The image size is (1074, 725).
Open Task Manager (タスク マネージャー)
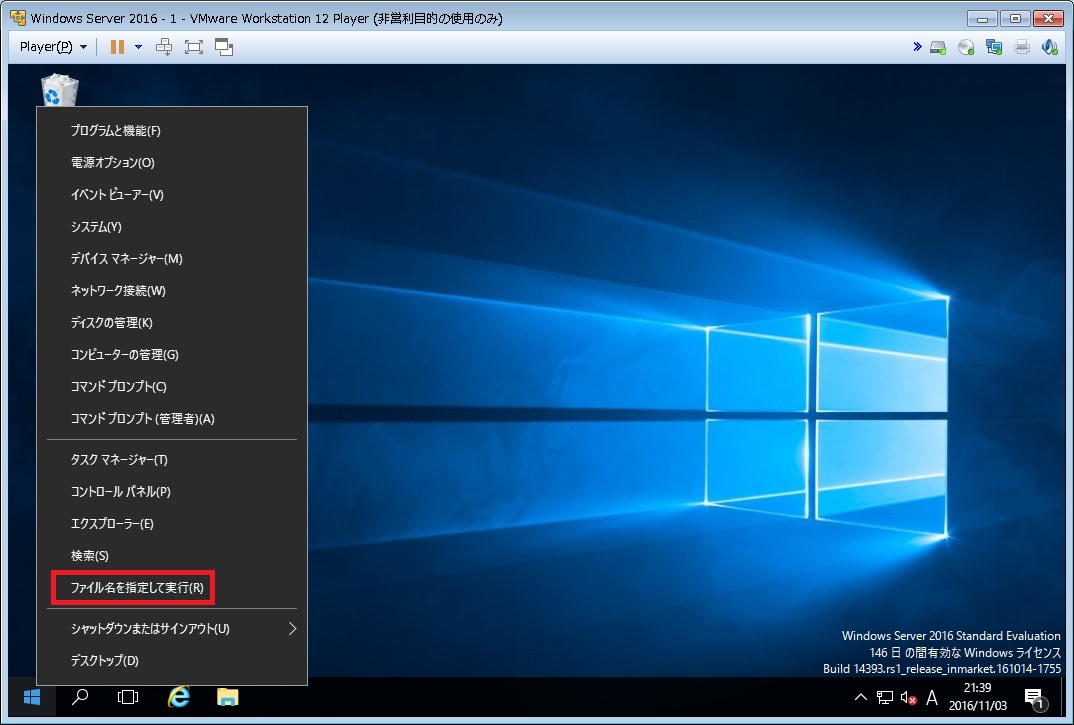(171, 460)
